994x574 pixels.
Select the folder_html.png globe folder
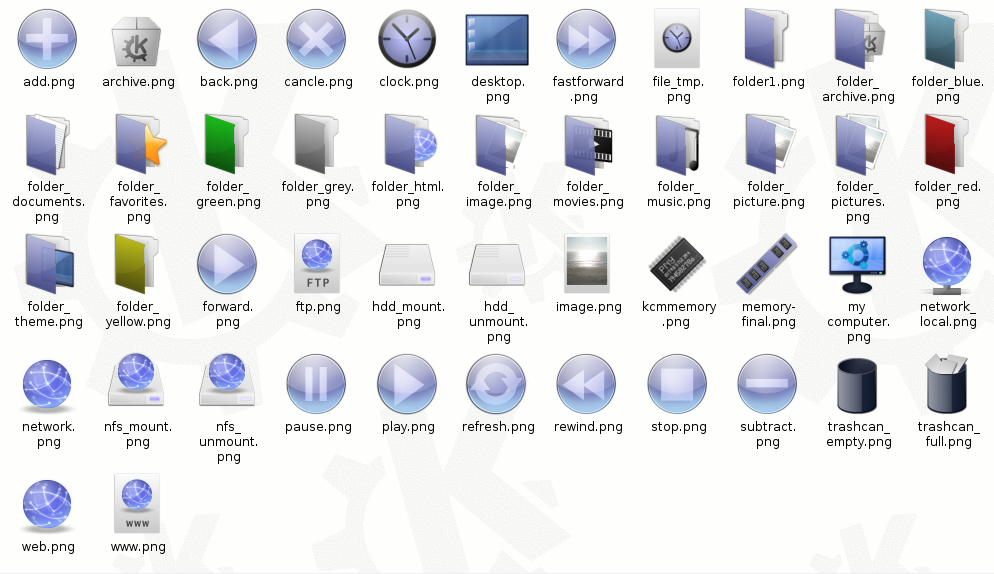tap(410, 145)
